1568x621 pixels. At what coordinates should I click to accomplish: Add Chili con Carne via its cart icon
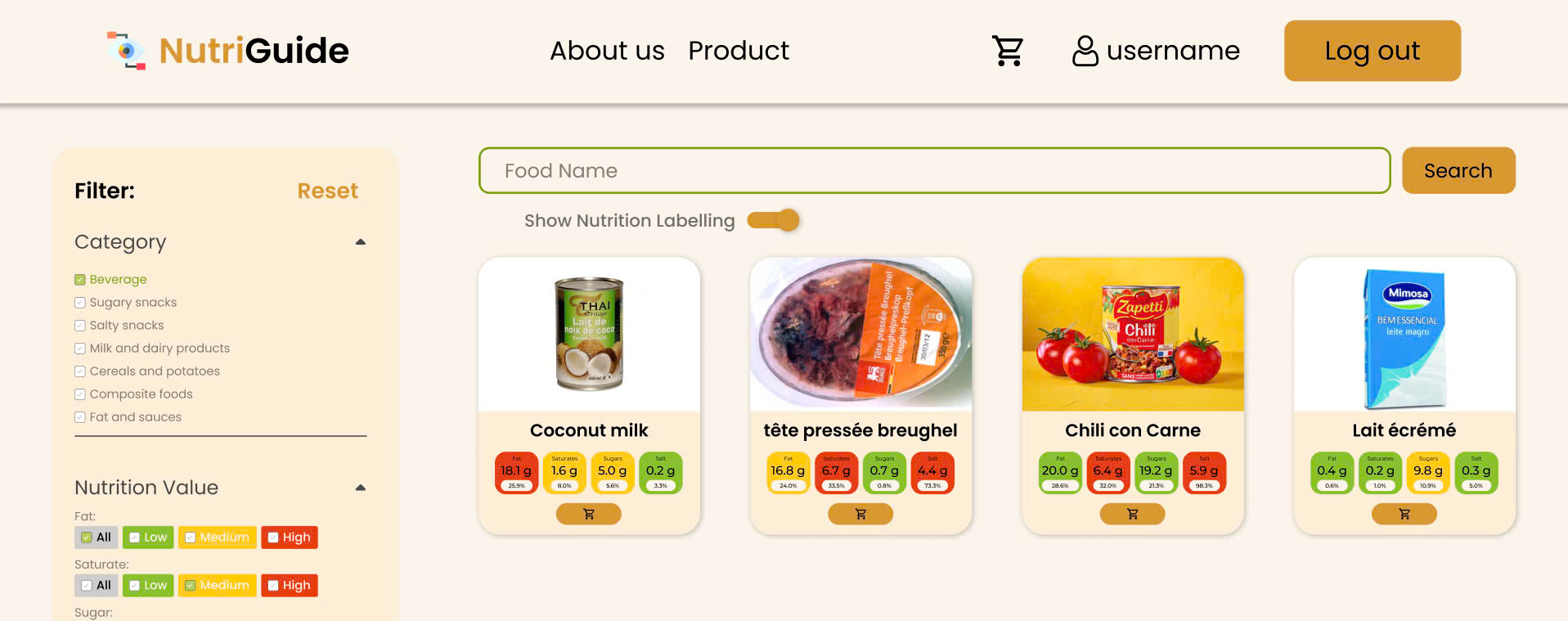coord(1132,514)
